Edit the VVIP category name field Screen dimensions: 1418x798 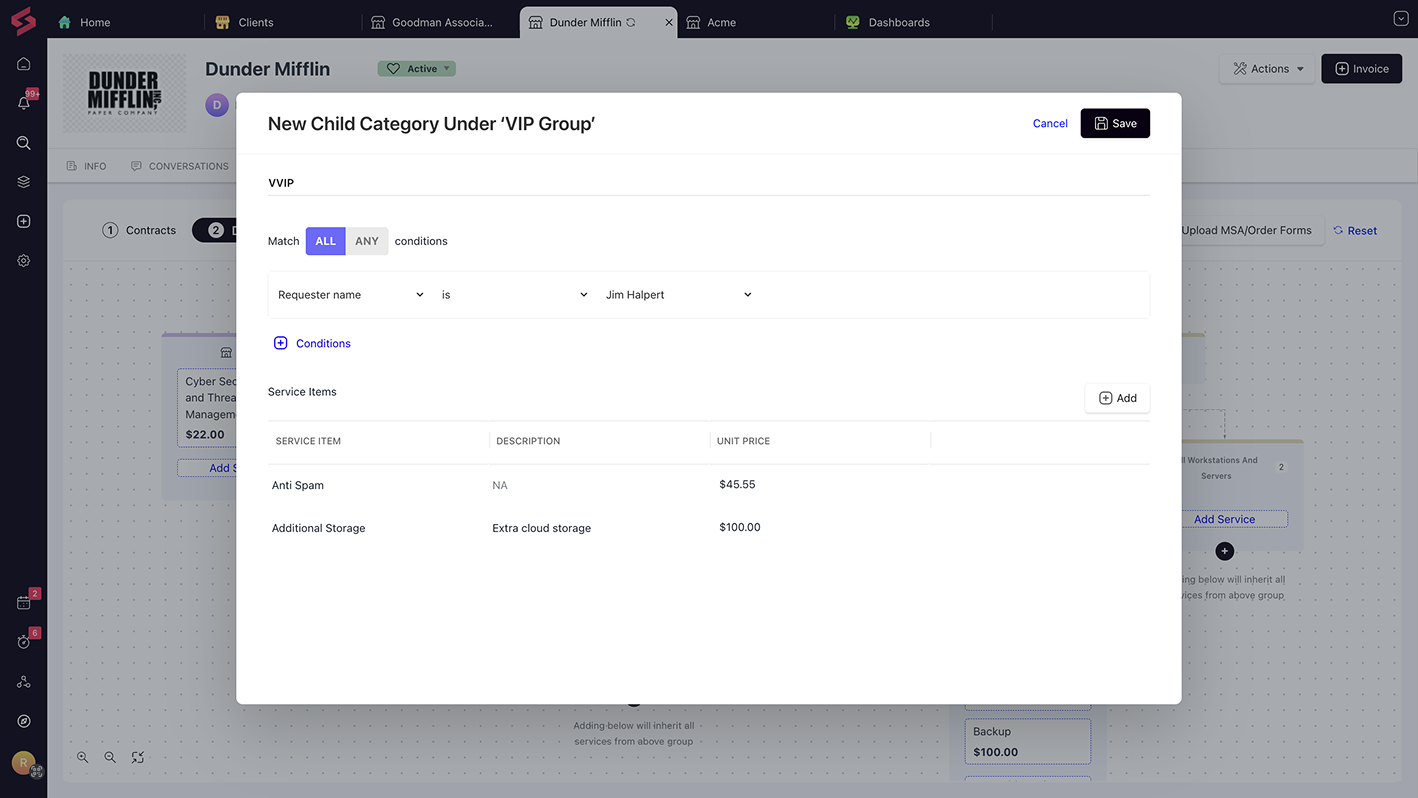point(708,183)
